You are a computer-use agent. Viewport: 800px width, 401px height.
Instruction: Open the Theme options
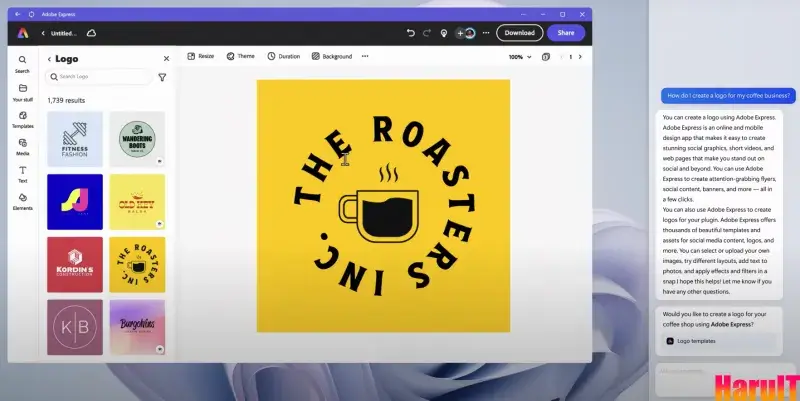pyautogui.click(x=240, y=56)
